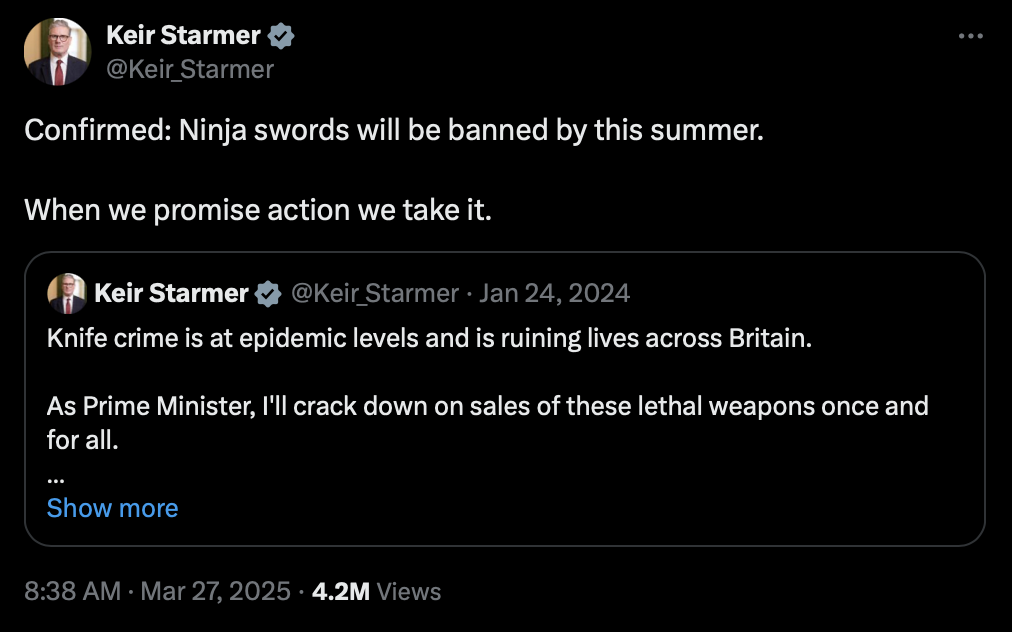Click Keir Starmer's display name
Image resolution: width=1012 pixels, height=632 pixels.
click(185, 35)
